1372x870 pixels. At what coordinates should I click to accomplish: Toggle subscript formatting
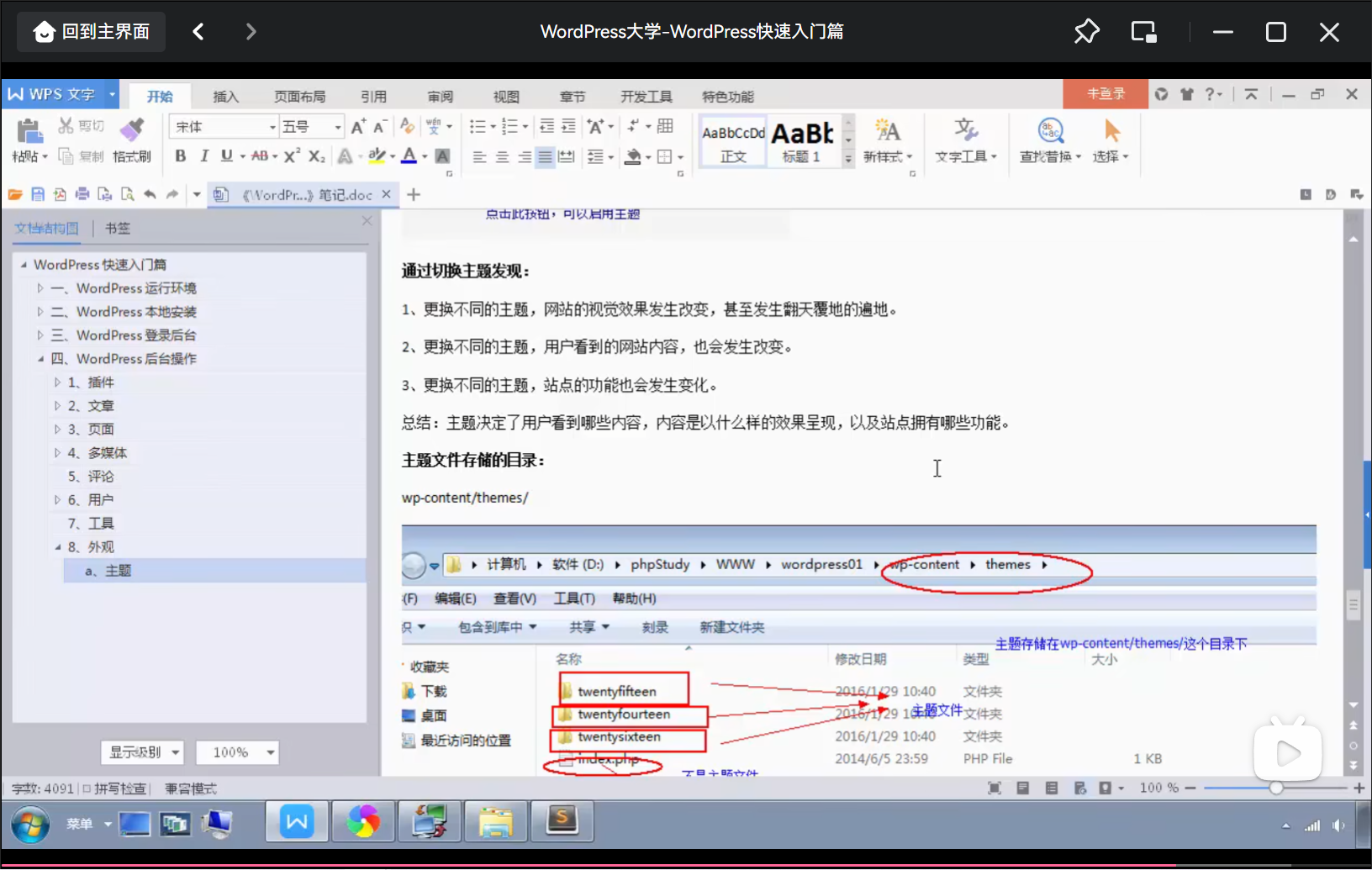coord(316,156)
